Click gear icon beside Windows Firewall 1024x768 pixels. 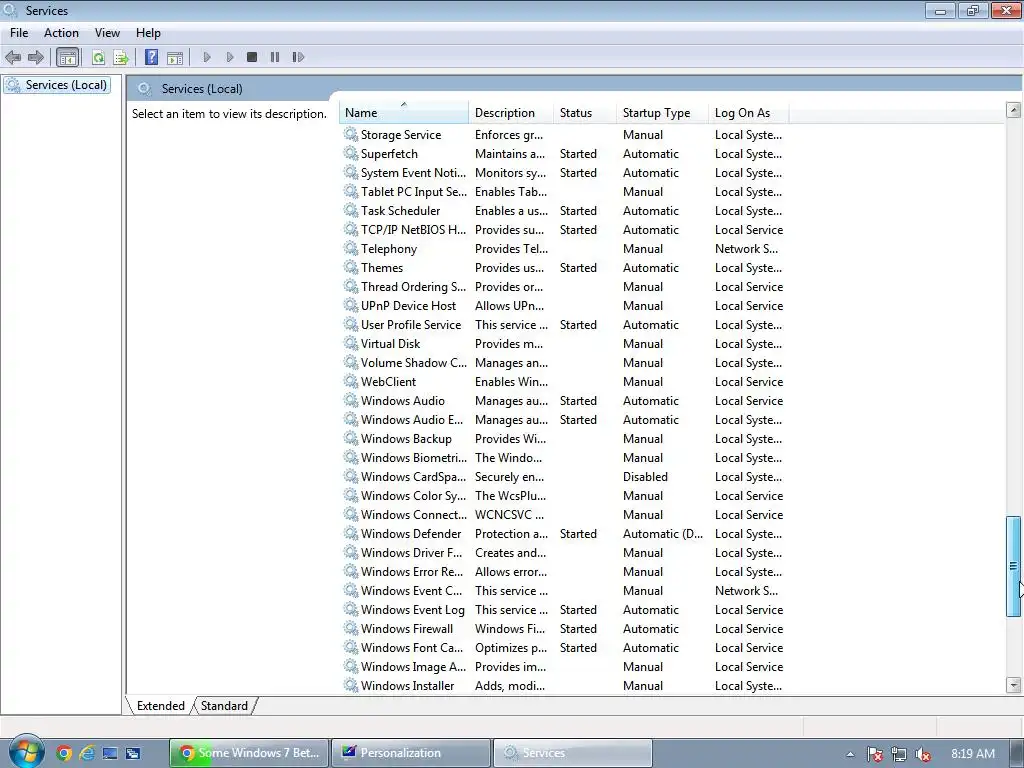(351, 629)
